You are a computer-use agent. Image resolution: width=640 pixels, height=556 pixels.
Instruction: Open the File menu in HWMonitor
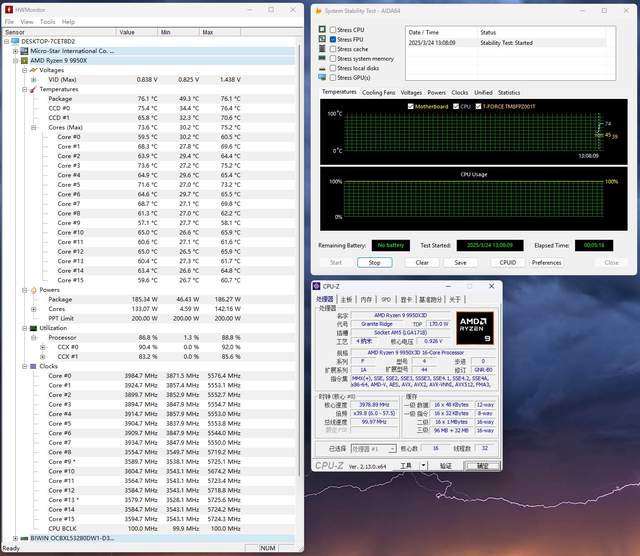coord(9,22)
